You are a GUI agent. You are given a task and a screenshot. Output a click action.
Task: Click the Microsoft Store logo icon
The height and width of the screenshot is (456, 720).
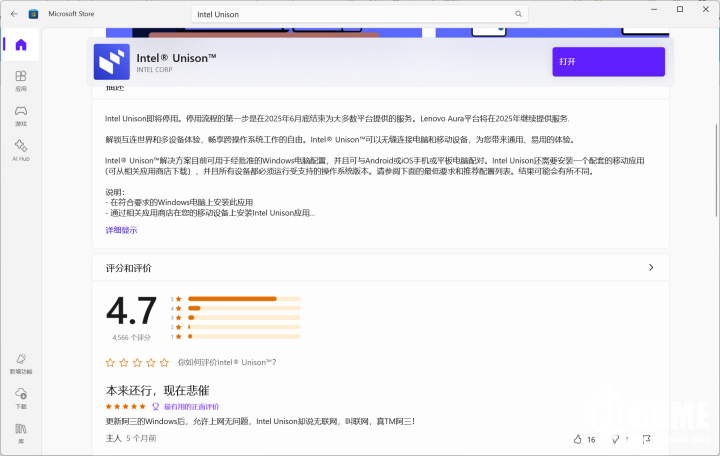point(34,14)
